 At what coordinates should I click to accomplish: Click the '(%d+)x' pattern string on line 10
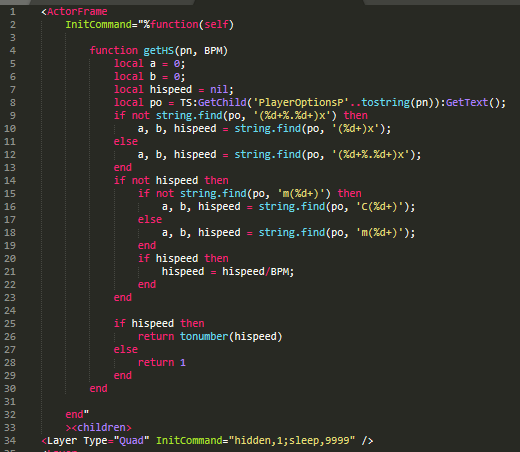356,129
